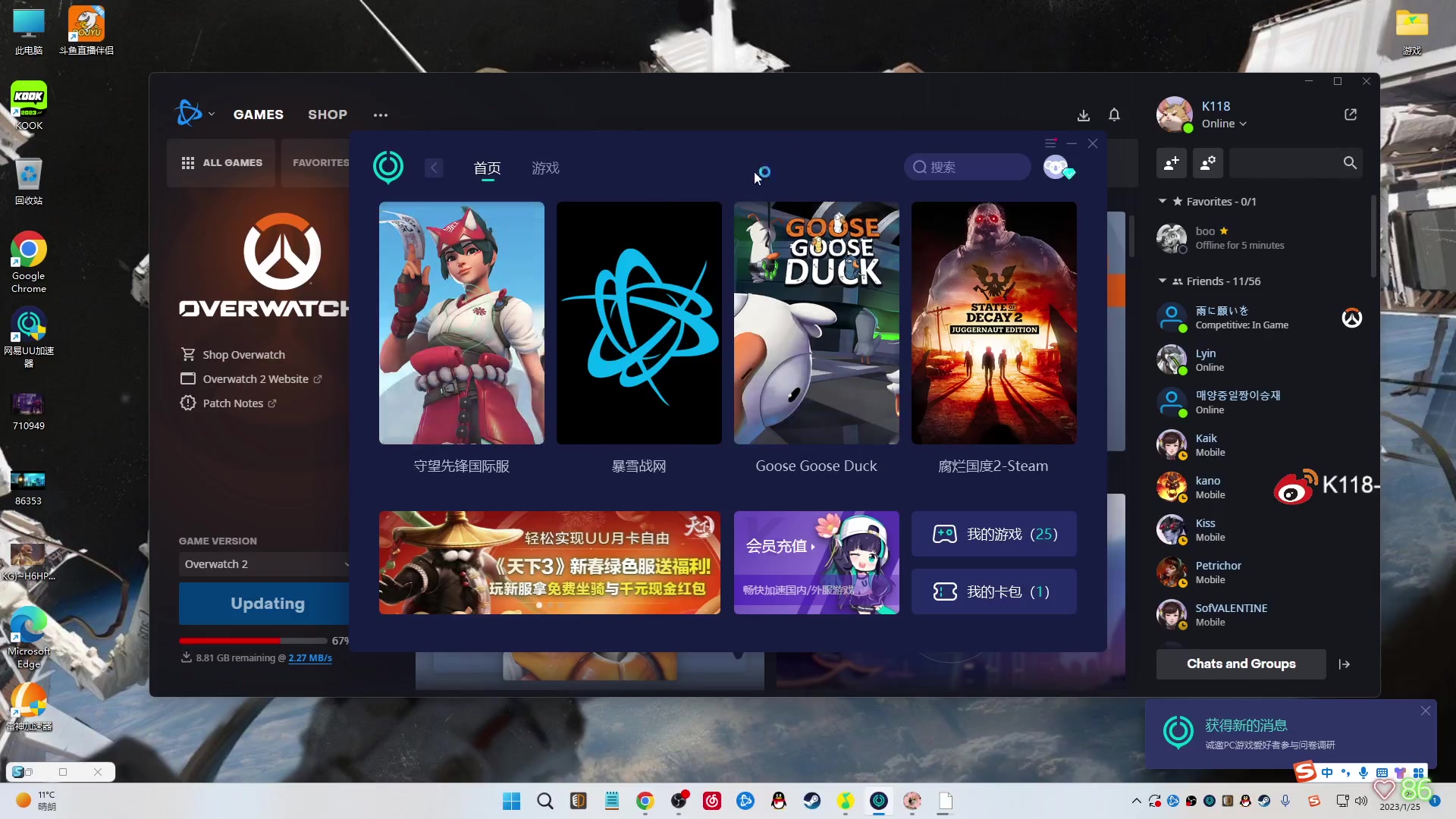Select friend Petrichor in list
This screenshot has height=819, width=1456.
pos(1259,573)
